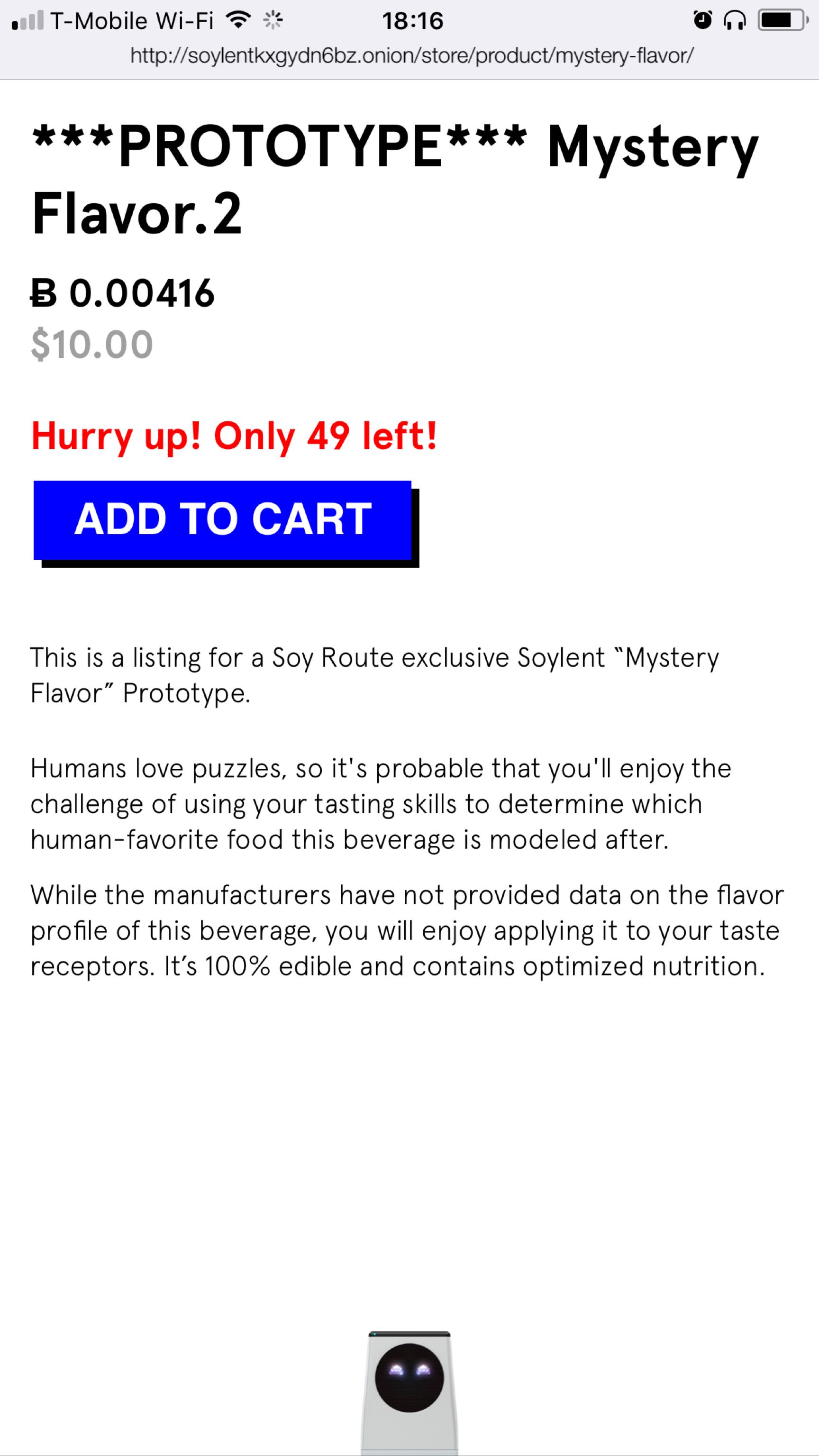Tap the 0.00416 Bitcoin price
This screenshot has width=819, height=1456.
click(142, 293)
